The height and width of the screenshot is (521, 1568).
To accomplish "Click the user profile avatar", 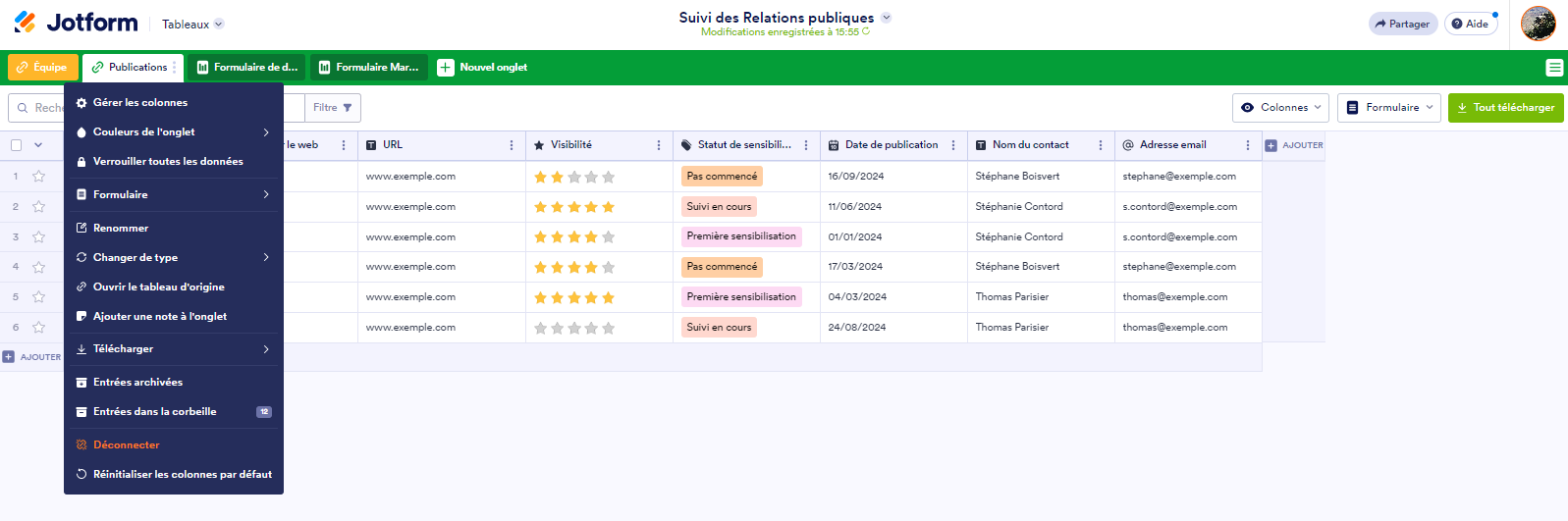I will 1538,24.
